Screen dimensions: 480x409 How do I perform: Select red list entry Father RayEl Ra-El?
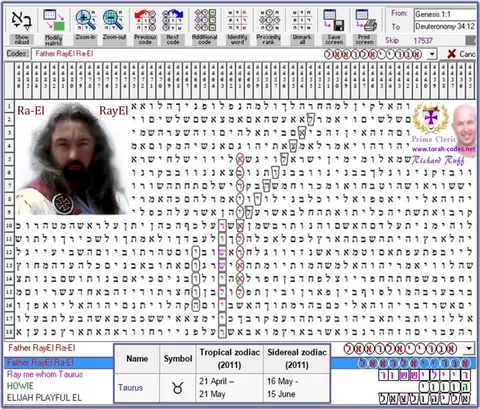(x=42, y=348)
